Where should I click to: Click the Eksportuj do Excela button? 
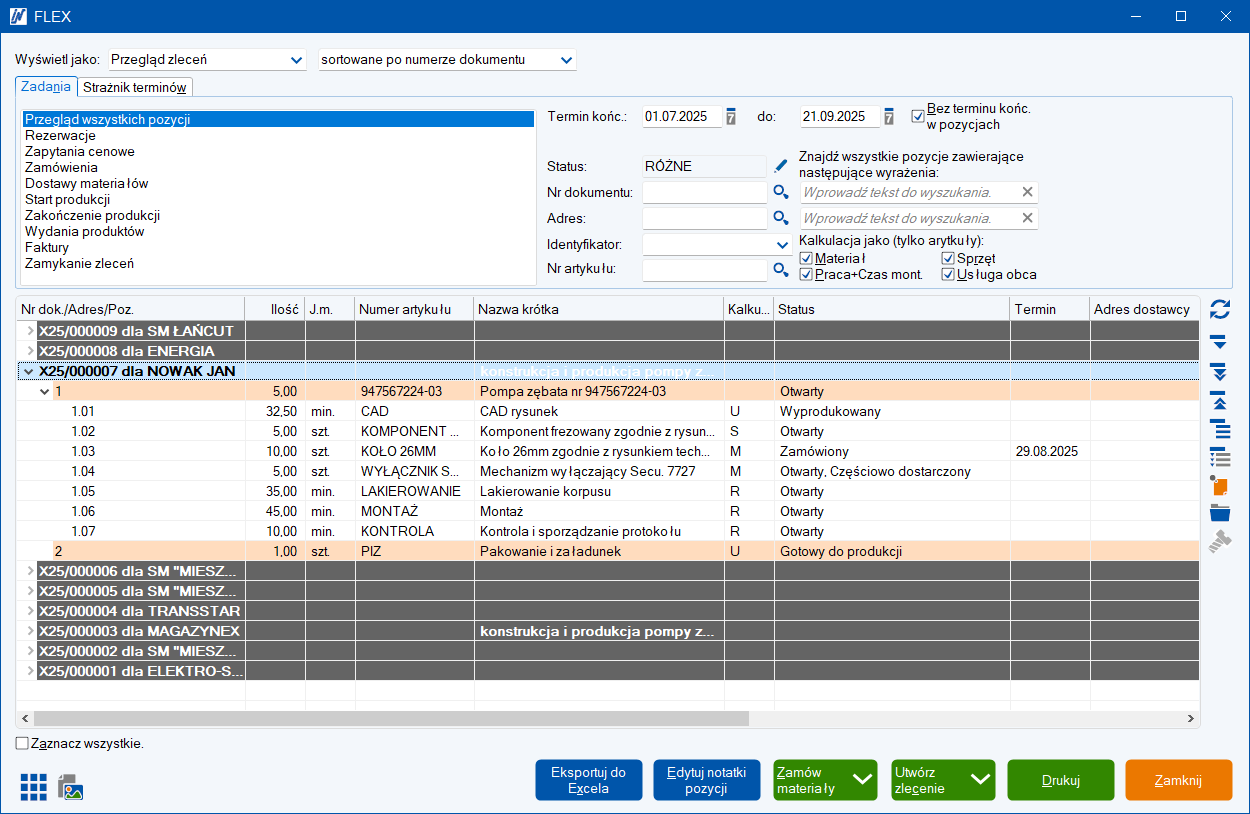click(x=588, y=780)
